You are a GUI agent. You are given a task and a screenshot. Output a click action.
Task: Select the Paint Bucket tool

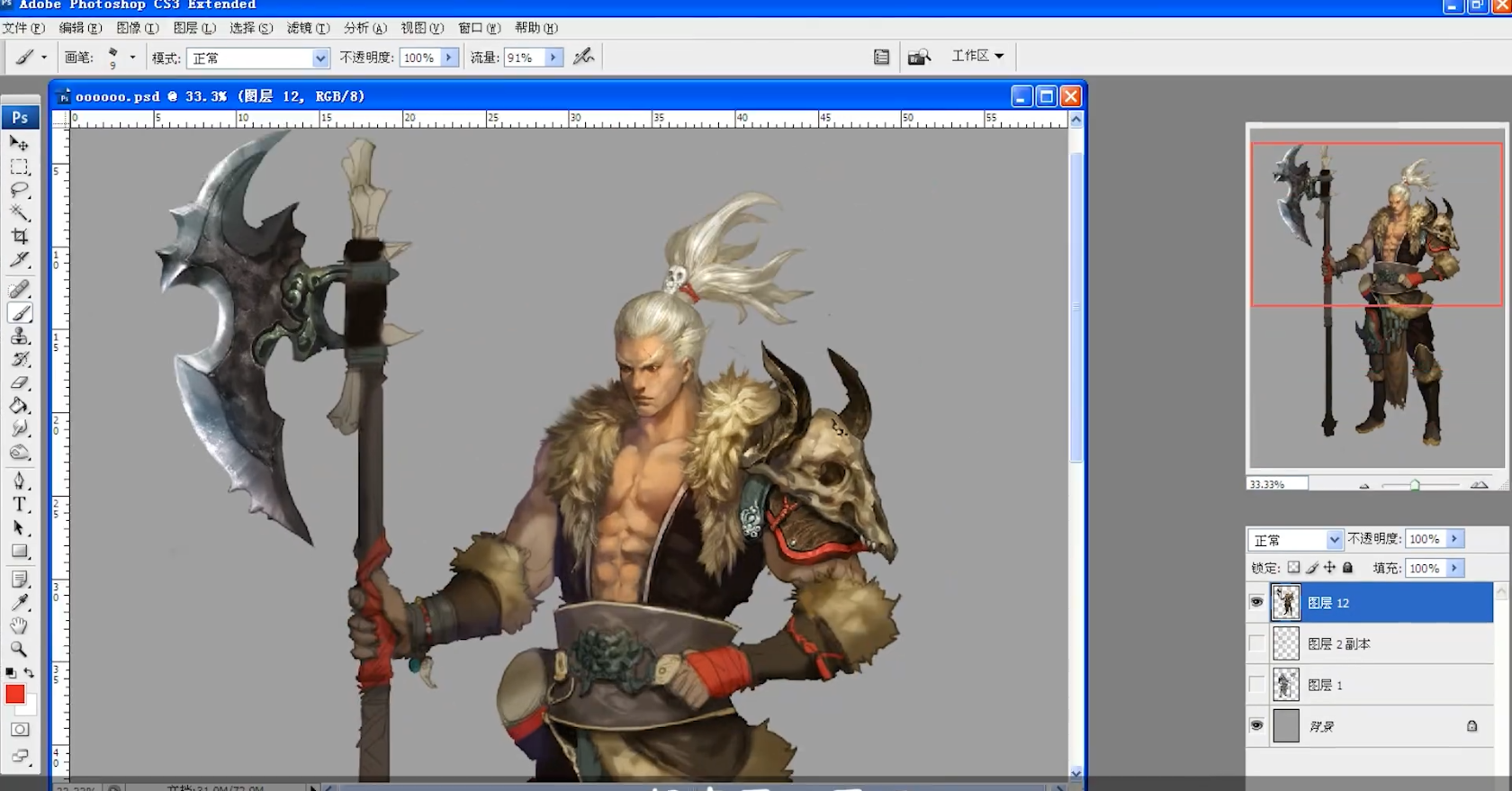[19, 406]
